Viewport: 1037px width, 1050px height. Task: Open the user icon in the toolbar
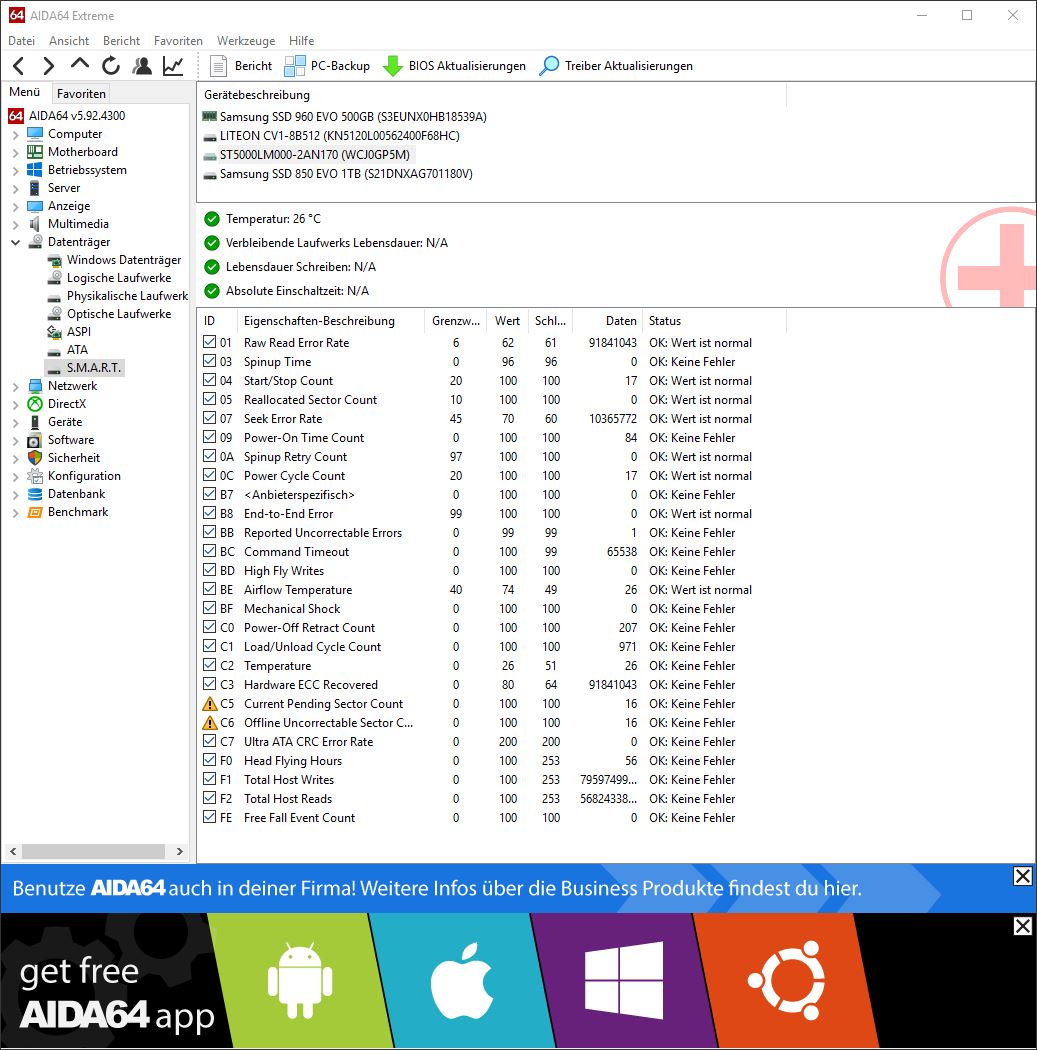pos(142,66)
